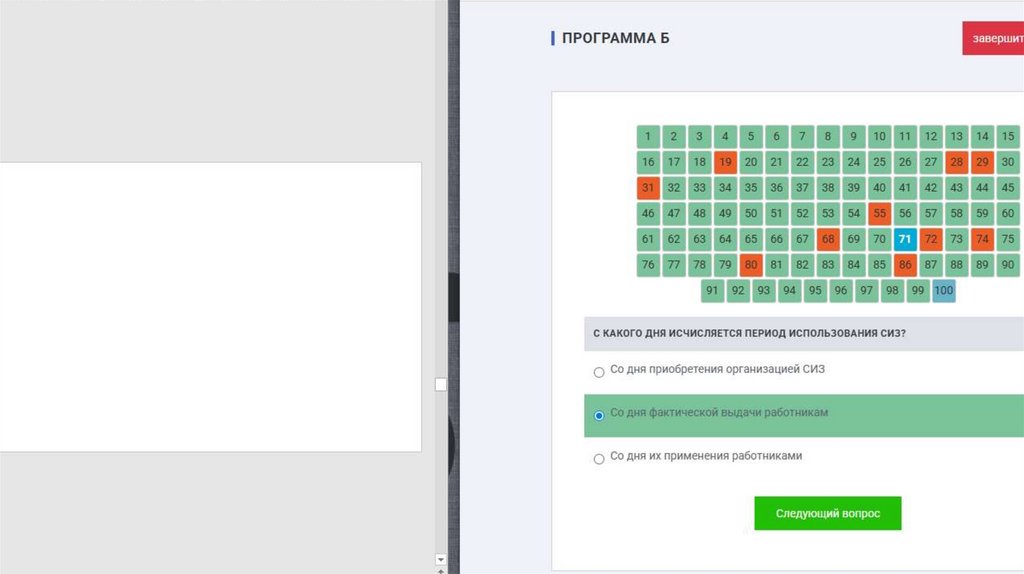Select radio option 'Со дня их применения работниками'
This screenshot has width=1024, height=574.
(x=599, y=459)
